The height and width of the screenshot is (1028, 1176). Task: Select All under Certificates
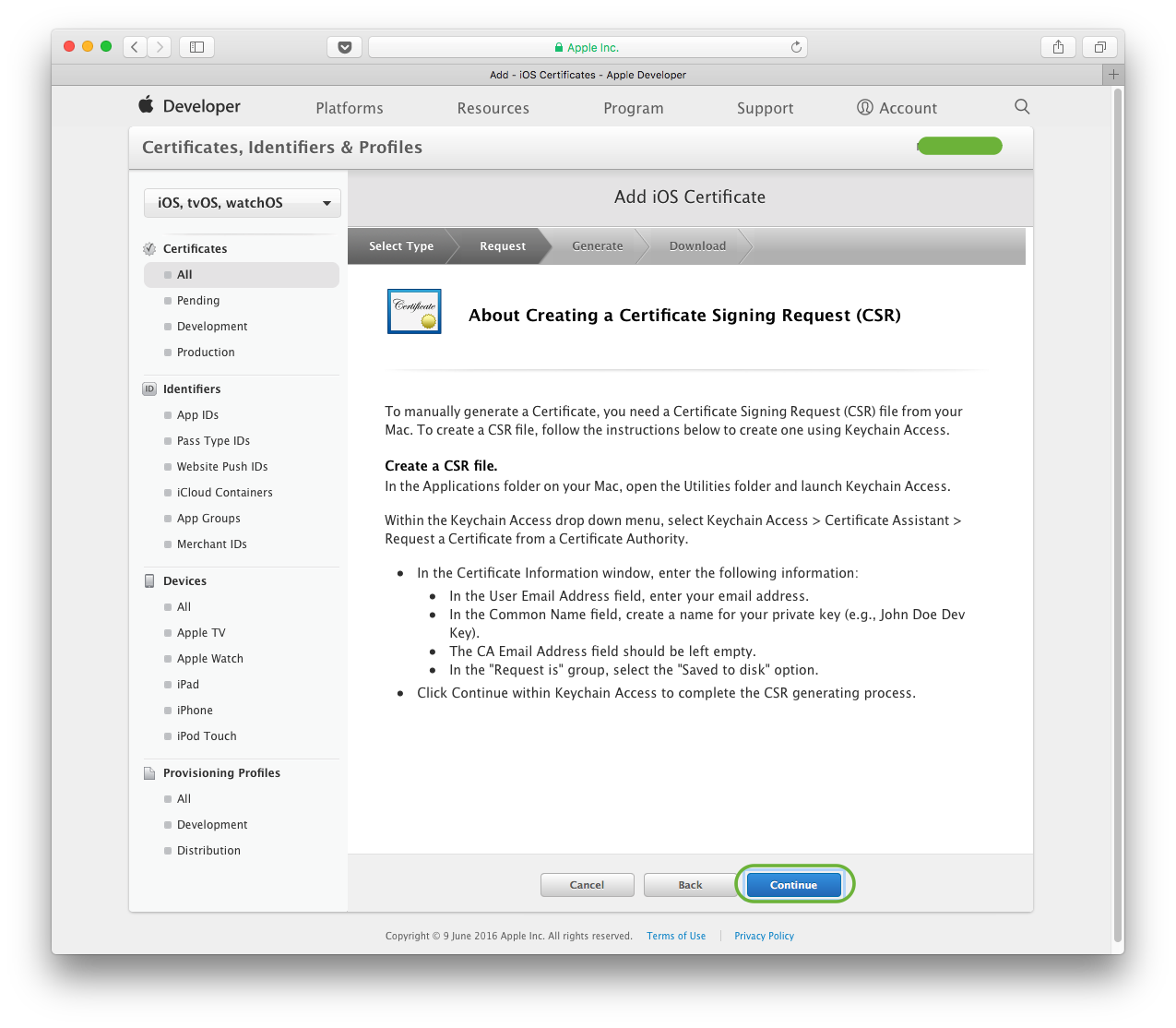pyautogui.click(x=242, y=275)
